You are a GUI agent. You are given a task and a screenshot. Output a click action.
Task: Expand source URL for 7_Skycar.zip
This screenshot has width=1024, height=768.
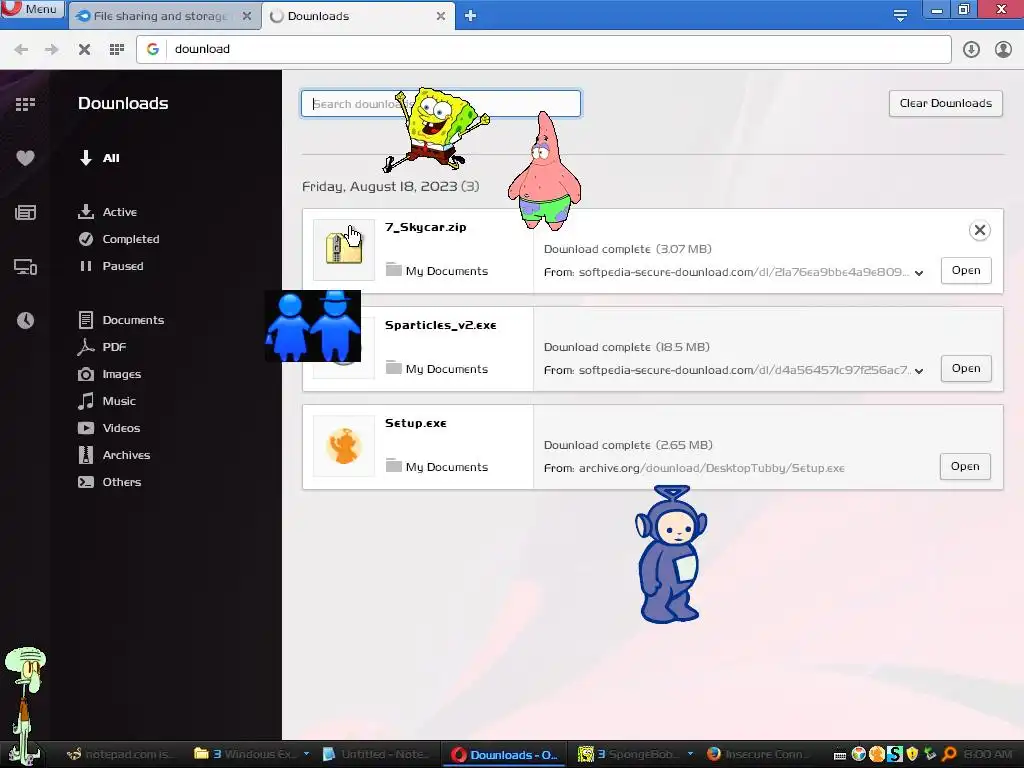click(919, 273)
